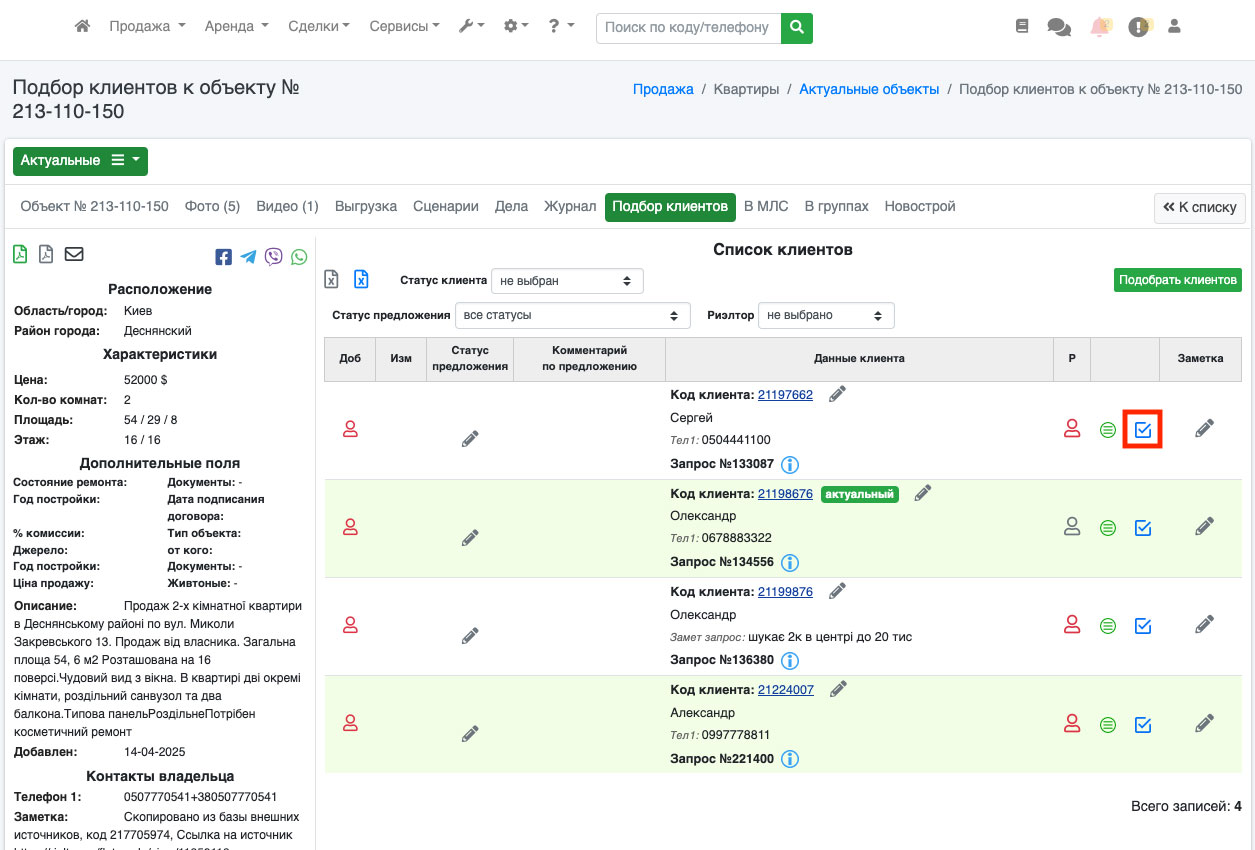The height and width of the screenshot is (850, 1255).
Task: Click the Viber share icon
Action: pyautogui.click(x=274, y=257)
